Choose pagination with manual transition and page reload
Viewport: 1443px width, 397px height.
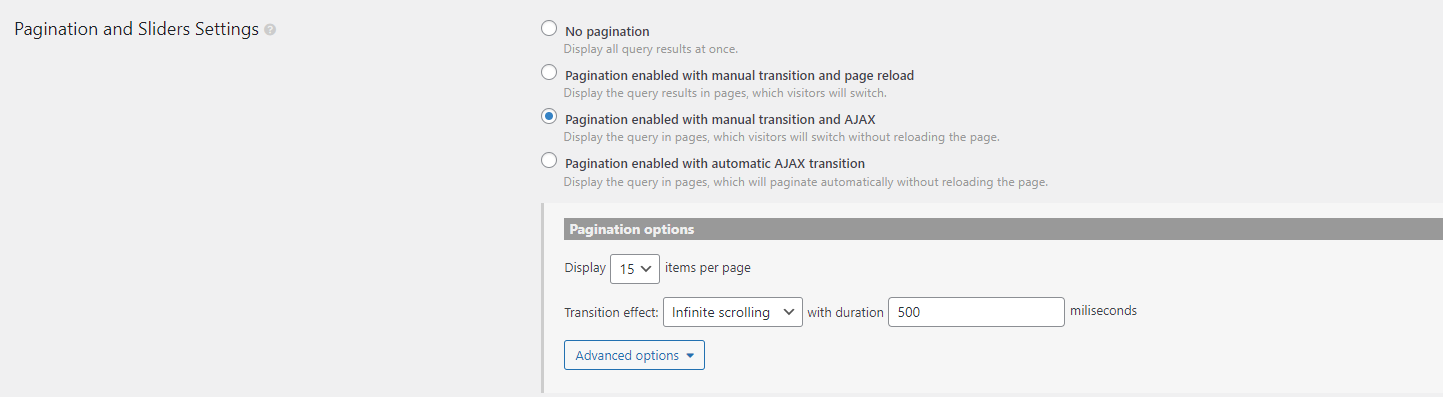click(549, 73)
